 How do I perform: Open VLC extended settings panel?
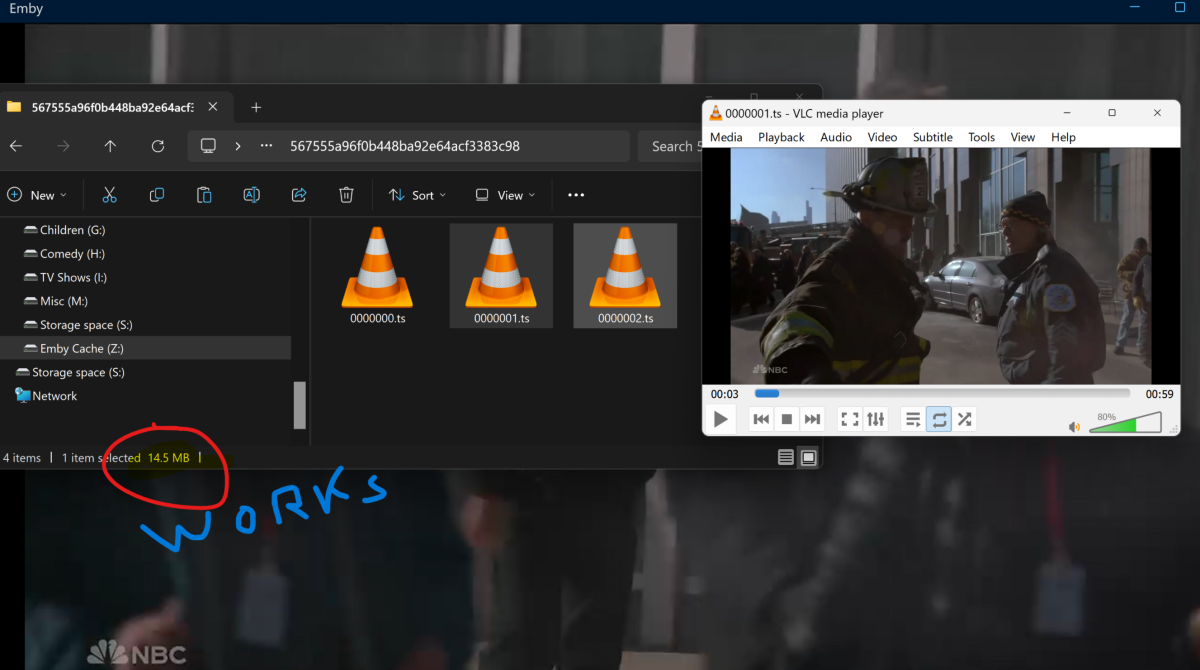pyautogui.click(x=876, y=419)
